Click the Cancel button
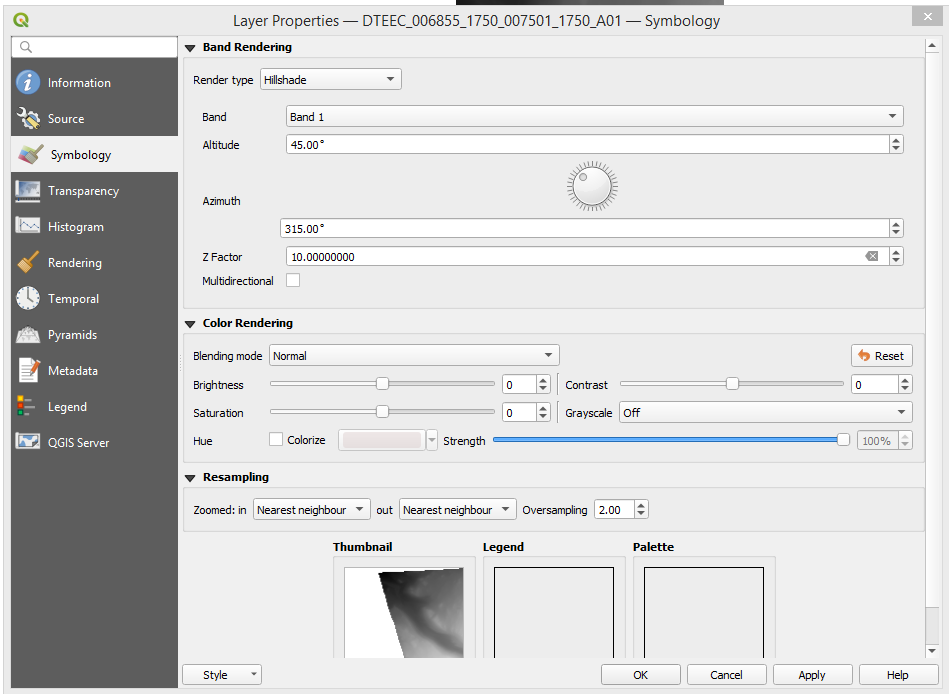949x694 pixels. pyautogui.click(x=726, y=675)
